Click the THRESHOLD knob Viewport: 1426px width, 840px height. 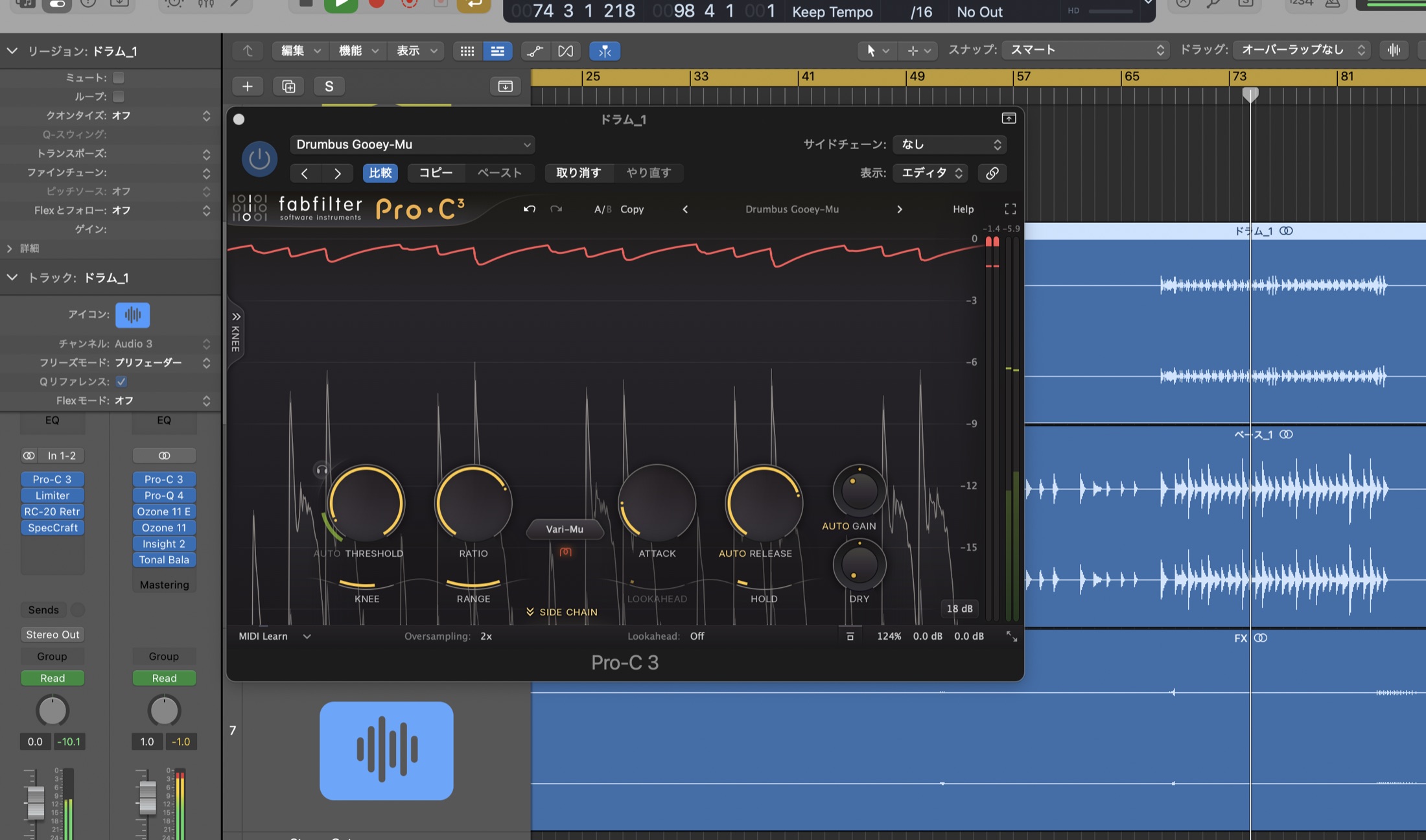point(366,503)
